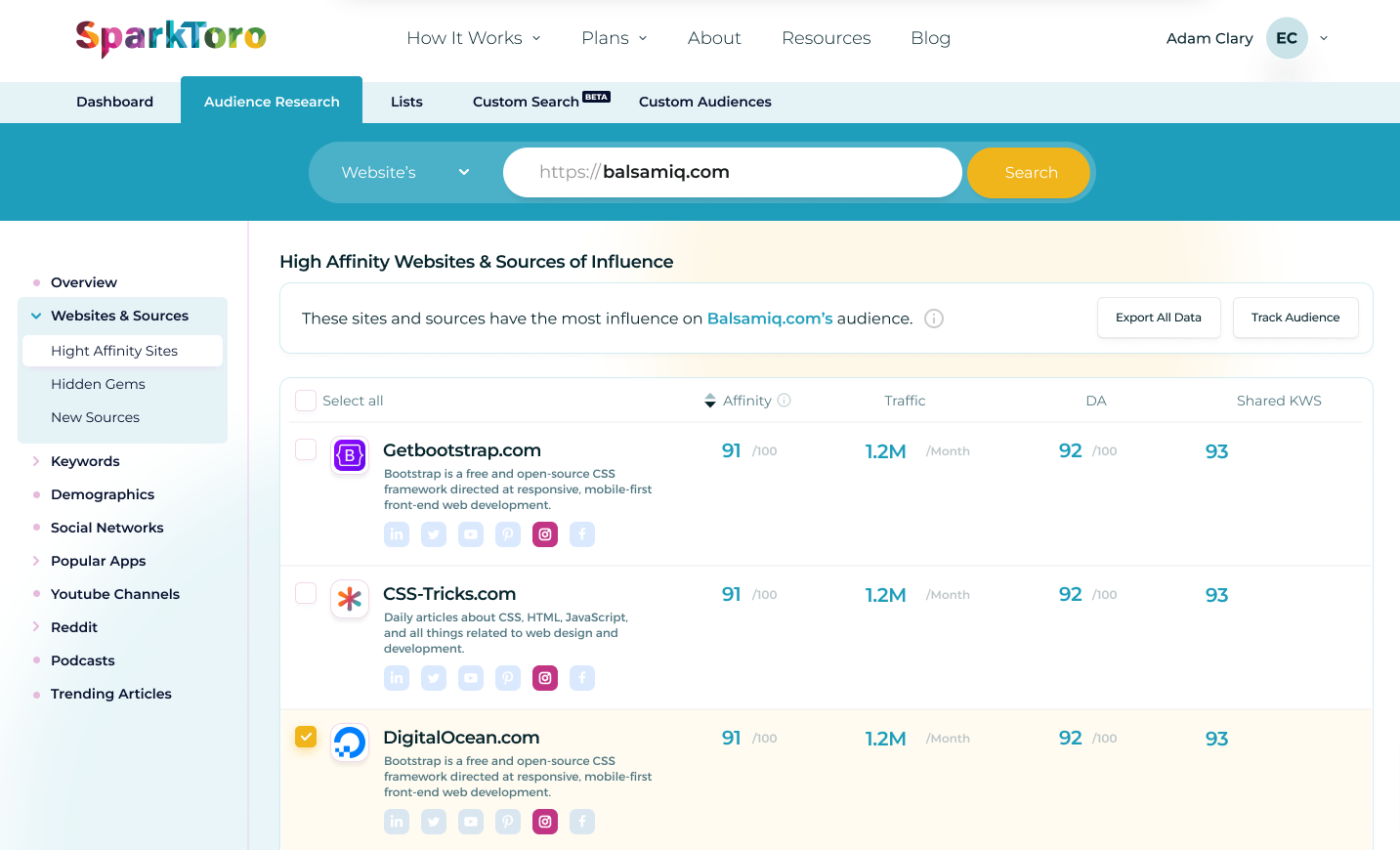Open CSS-Tricks.com's Twitter icon

click(x=434, y=678)
